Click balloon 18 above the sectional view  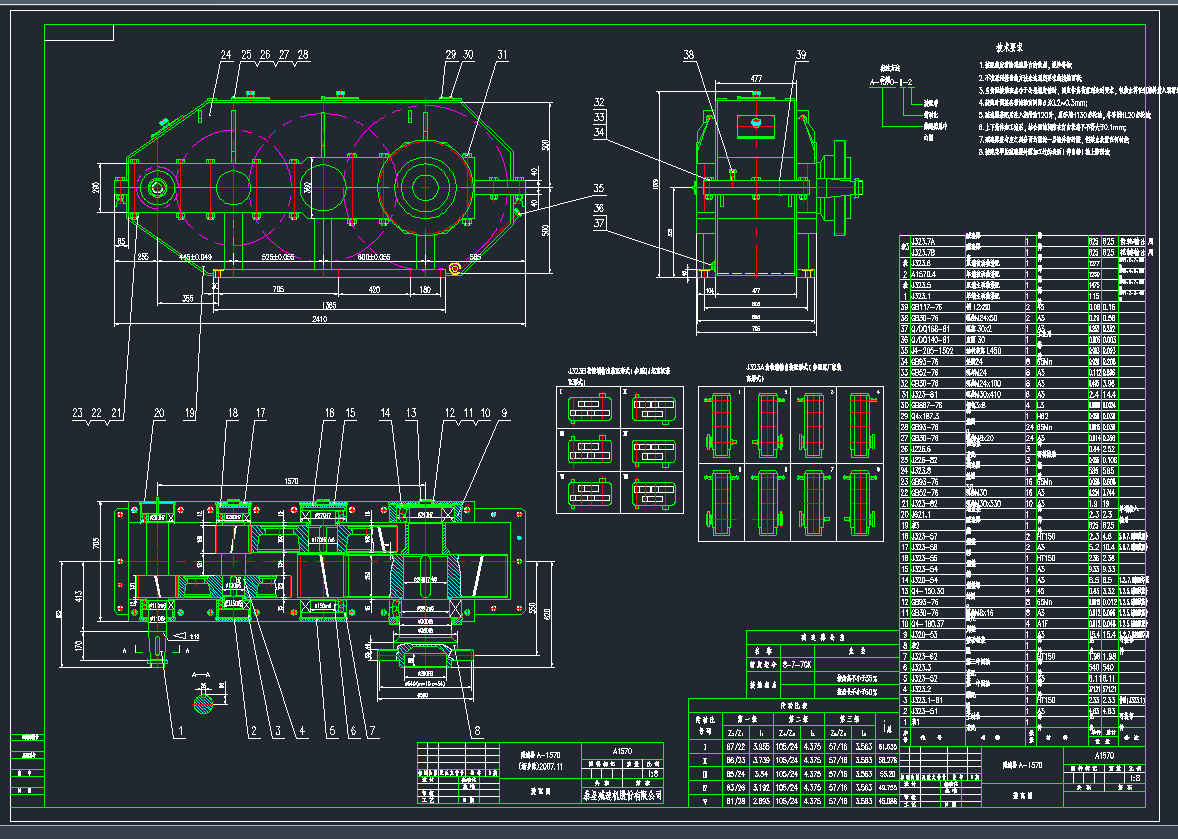pos(232,411)
